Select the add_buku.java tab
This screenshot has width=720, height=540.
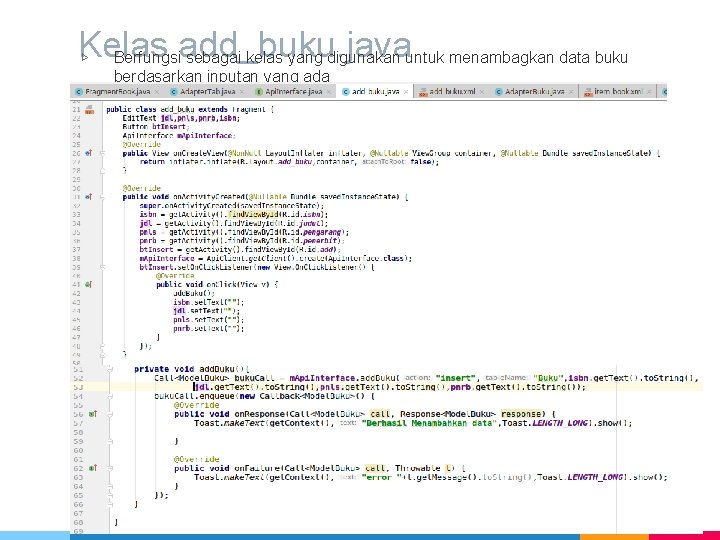(x=375, y=92)
